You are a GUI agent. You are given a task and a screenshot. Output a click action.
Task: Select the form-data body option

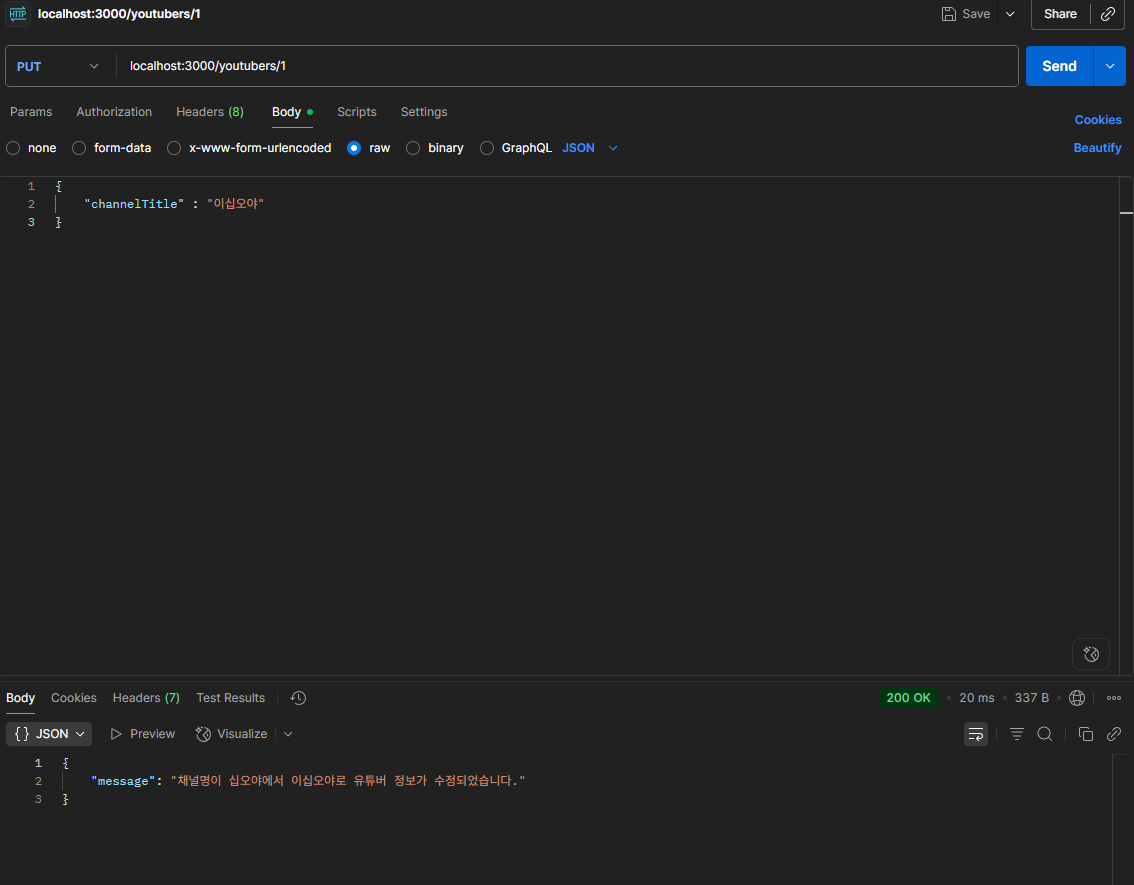pyautogui.click(x=79, y=148)
